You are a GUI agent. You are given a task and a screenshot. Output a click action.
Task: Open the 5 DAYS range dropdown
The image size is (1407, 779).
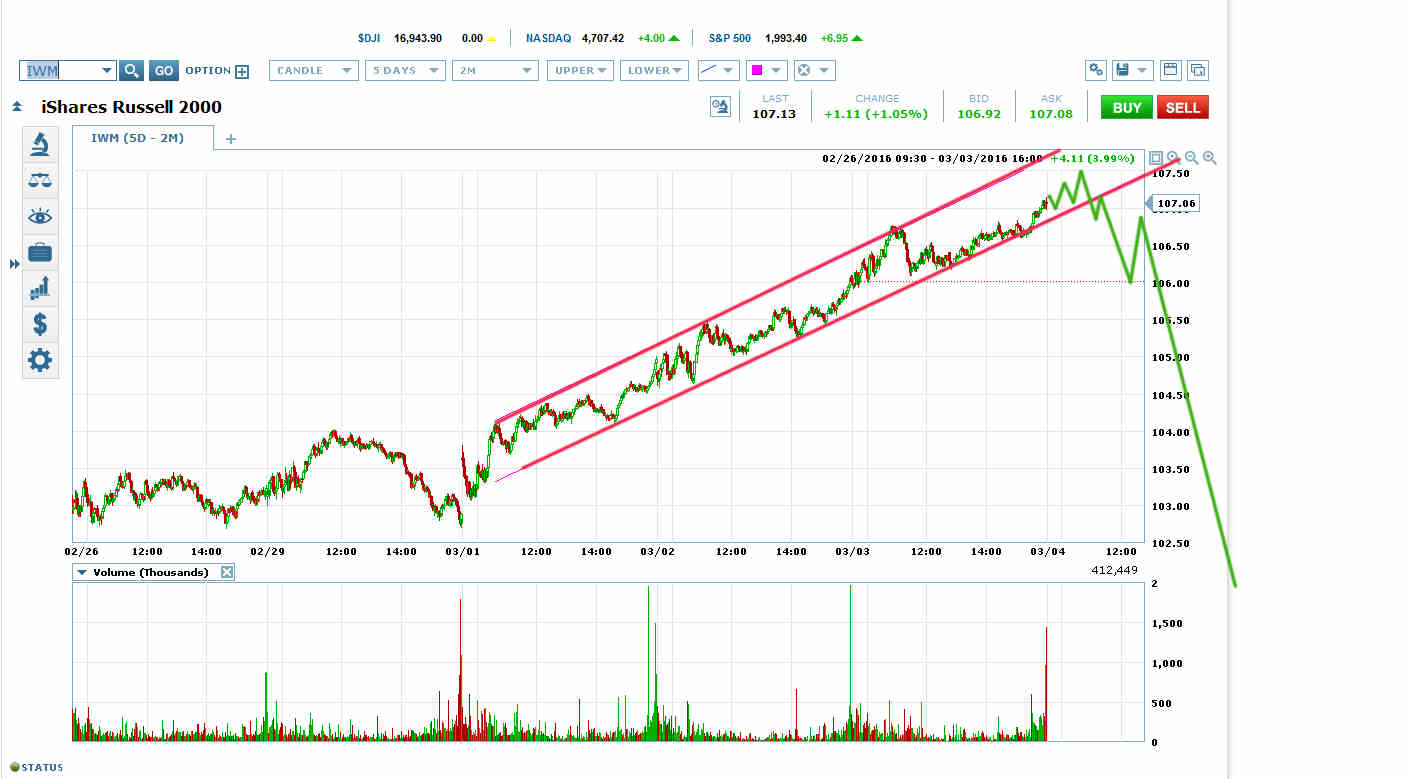point(405,71)
